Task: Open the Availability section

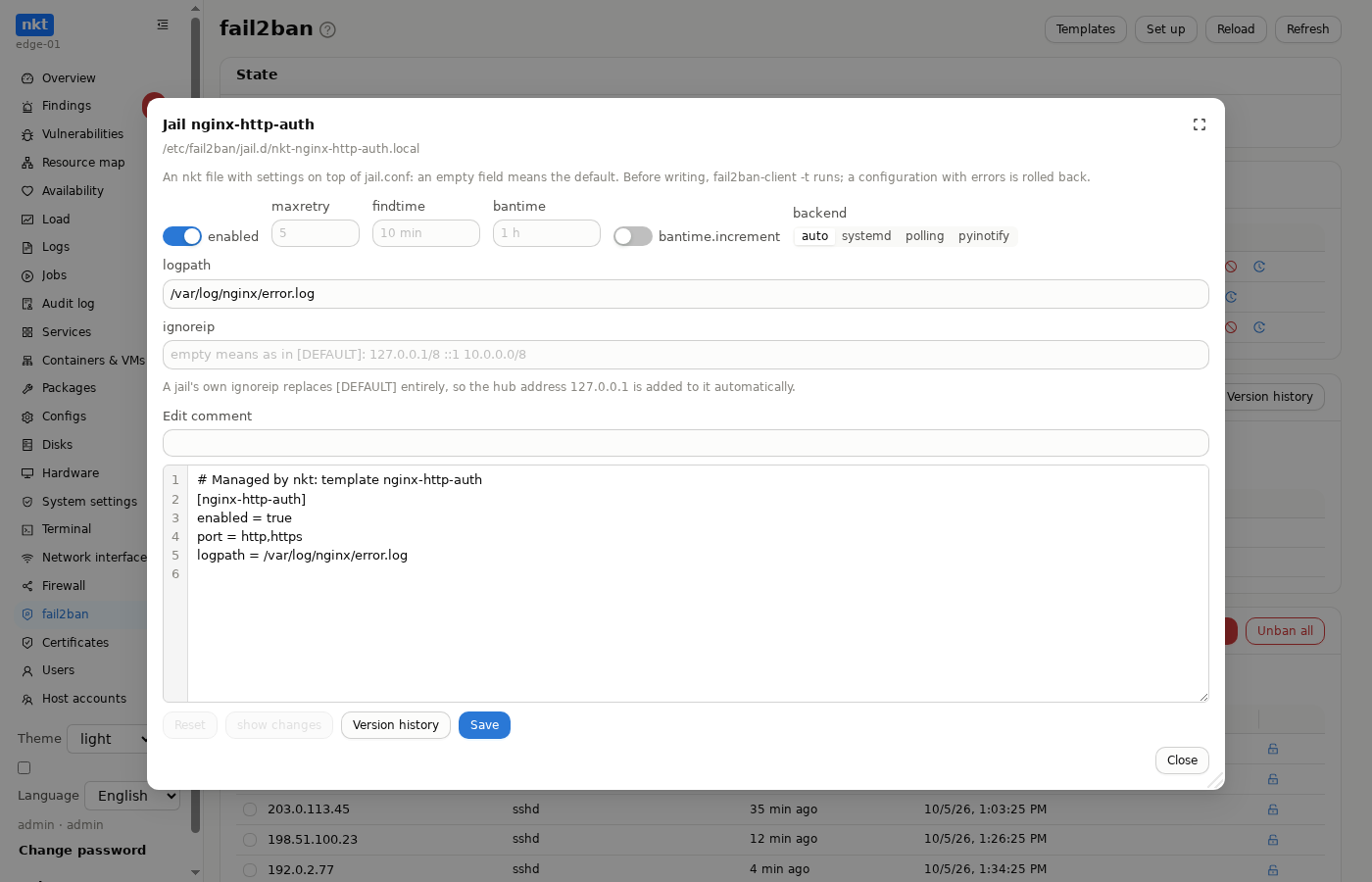Action: pyautogui.click(x=73, y=191)
